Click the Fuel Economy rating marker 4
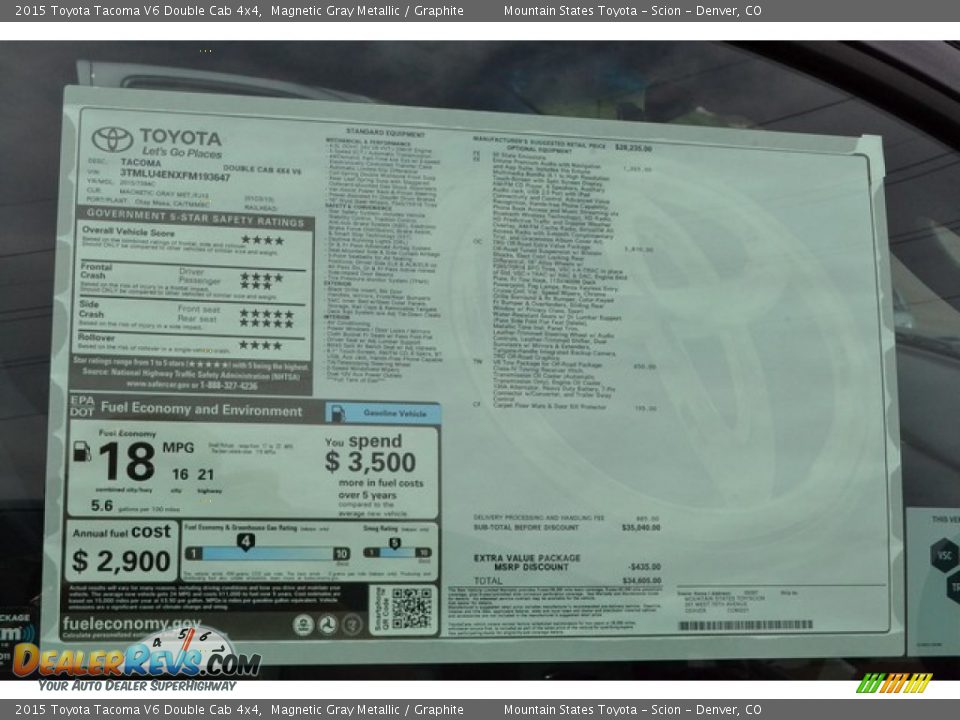Viewport: 960px width, 720px height. tap(245, 543)
